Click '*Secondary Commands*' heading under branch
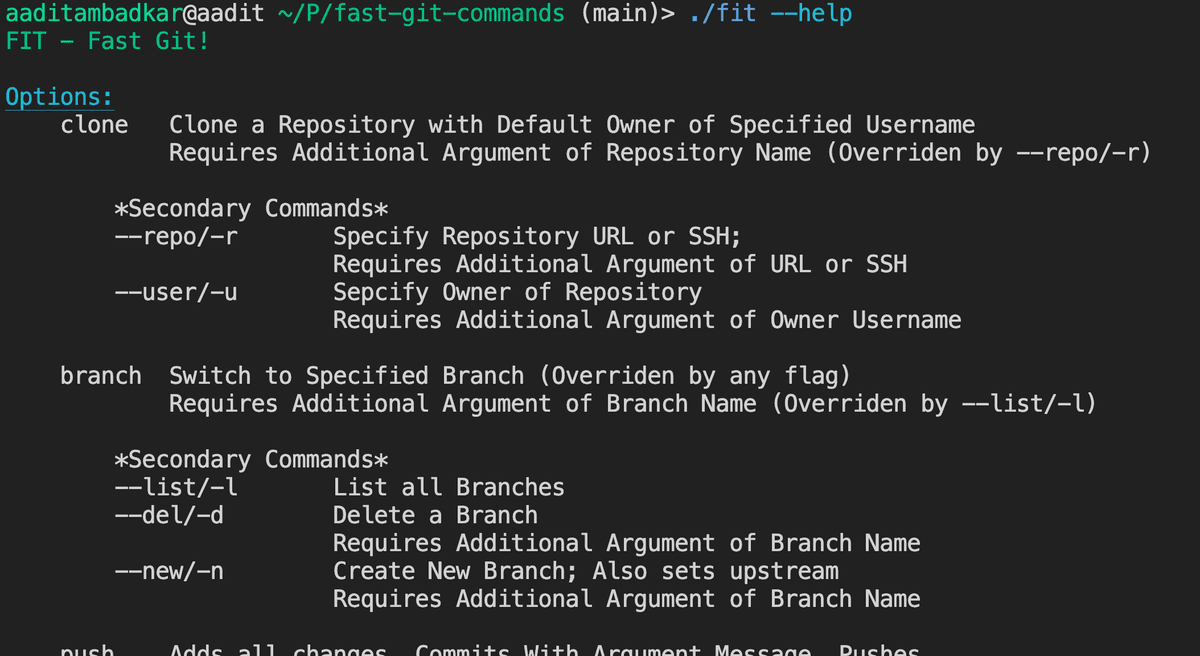Viewport: 1200px width, 656px height. pos(251,460)
